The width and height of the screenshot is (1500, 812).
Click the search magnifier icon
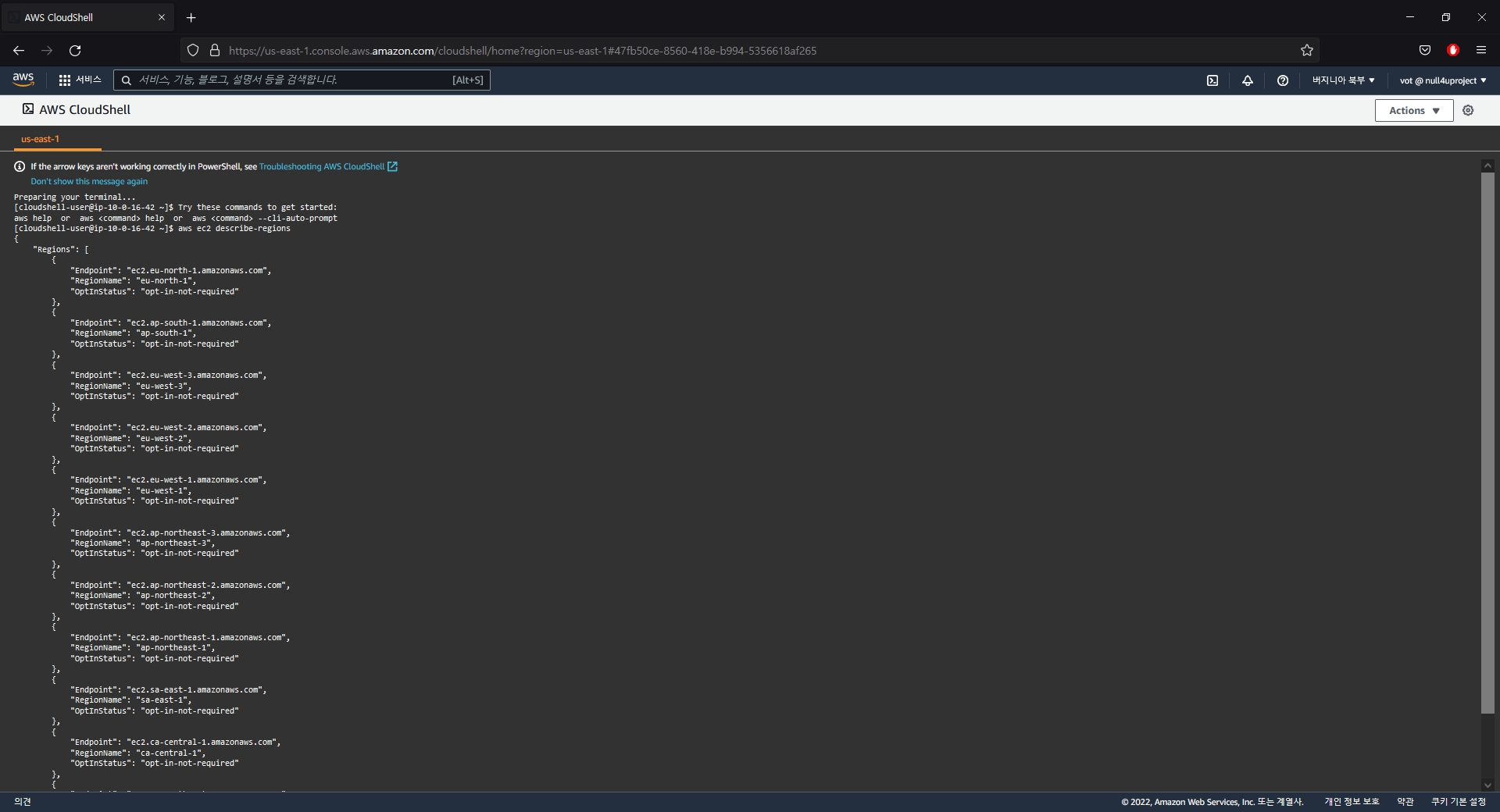pos(126,80)
